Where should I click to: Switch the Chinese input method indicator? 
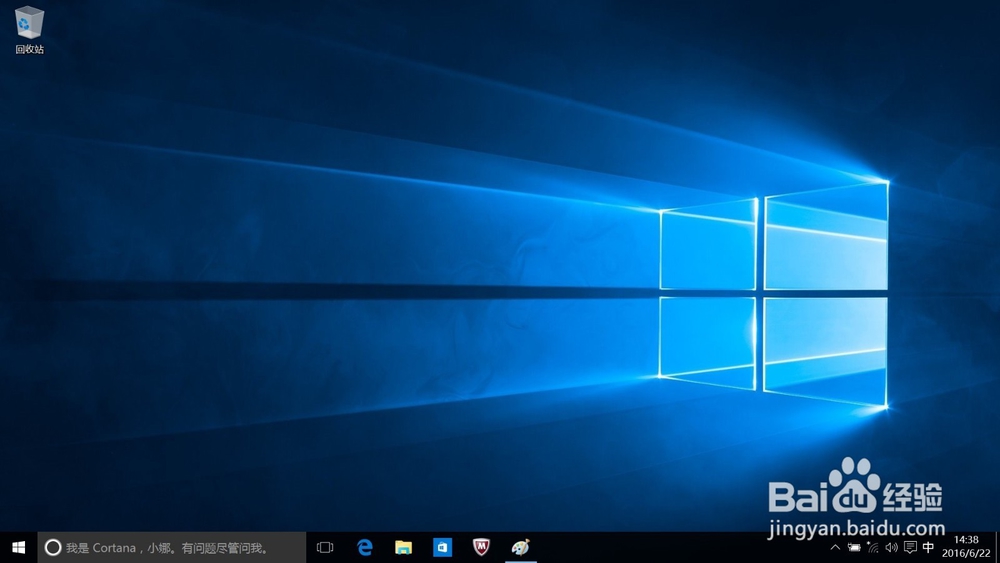click(928, 547)
